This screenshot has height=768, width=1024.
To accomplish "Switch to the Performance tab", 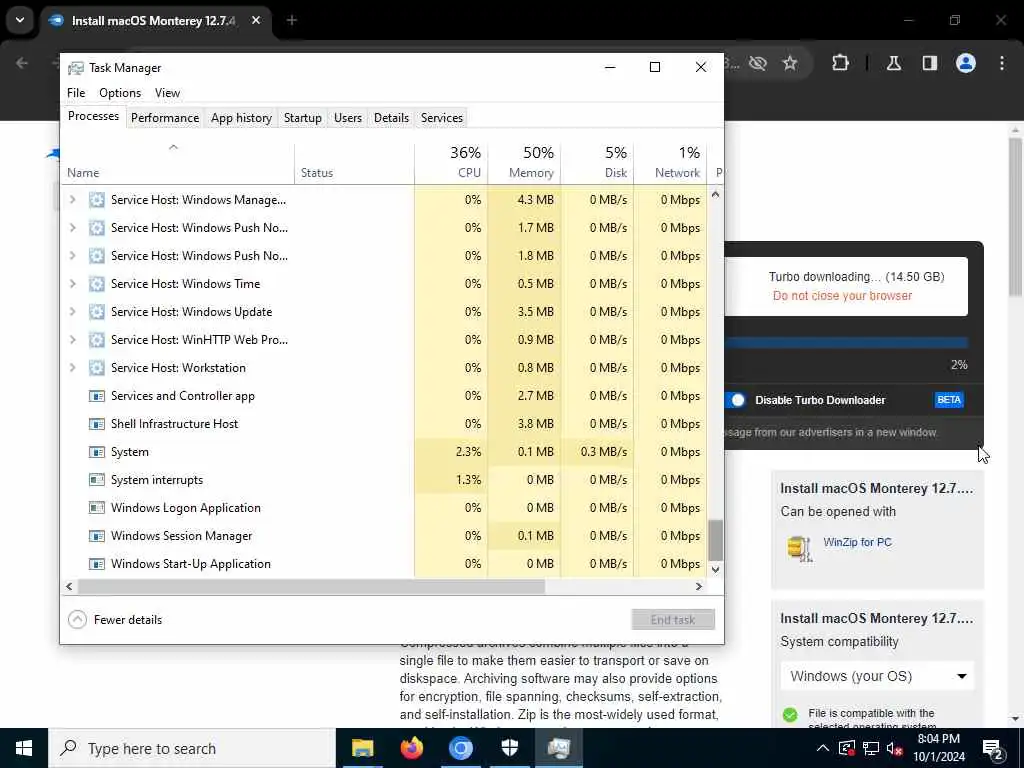I will coord(165,118).
